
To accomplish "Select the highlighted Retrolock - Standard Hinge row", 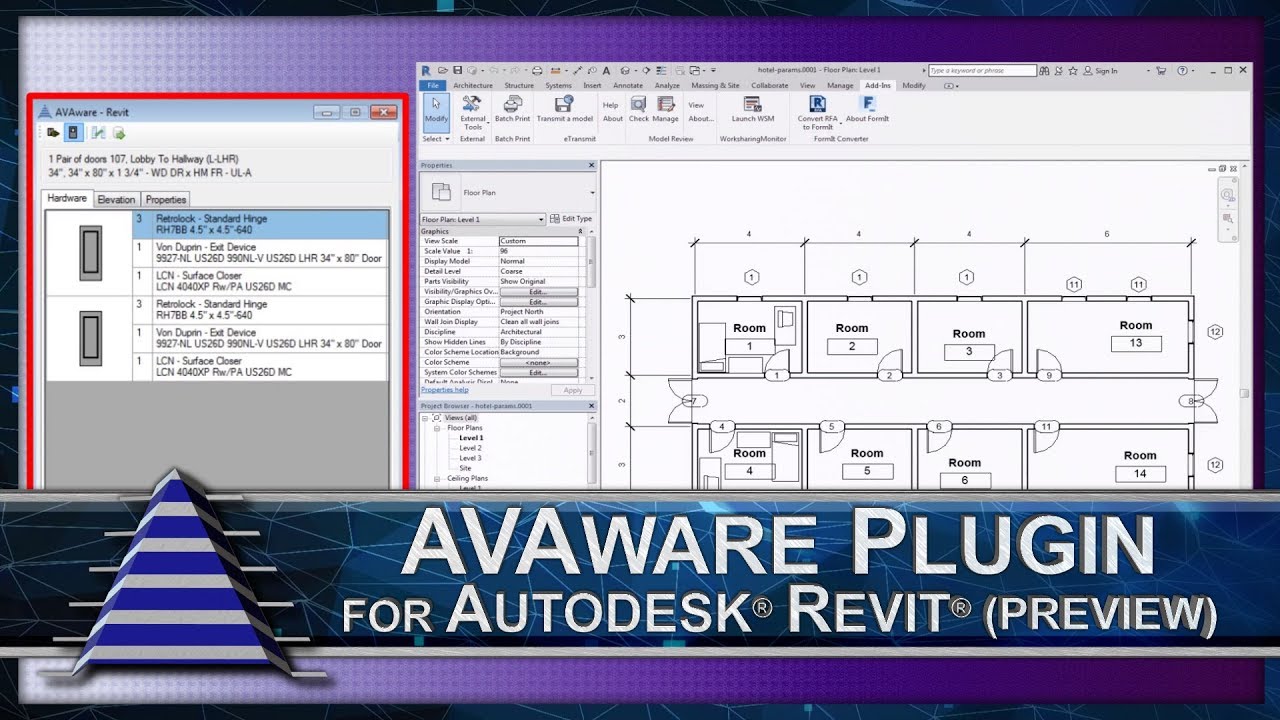I will 260,224.
